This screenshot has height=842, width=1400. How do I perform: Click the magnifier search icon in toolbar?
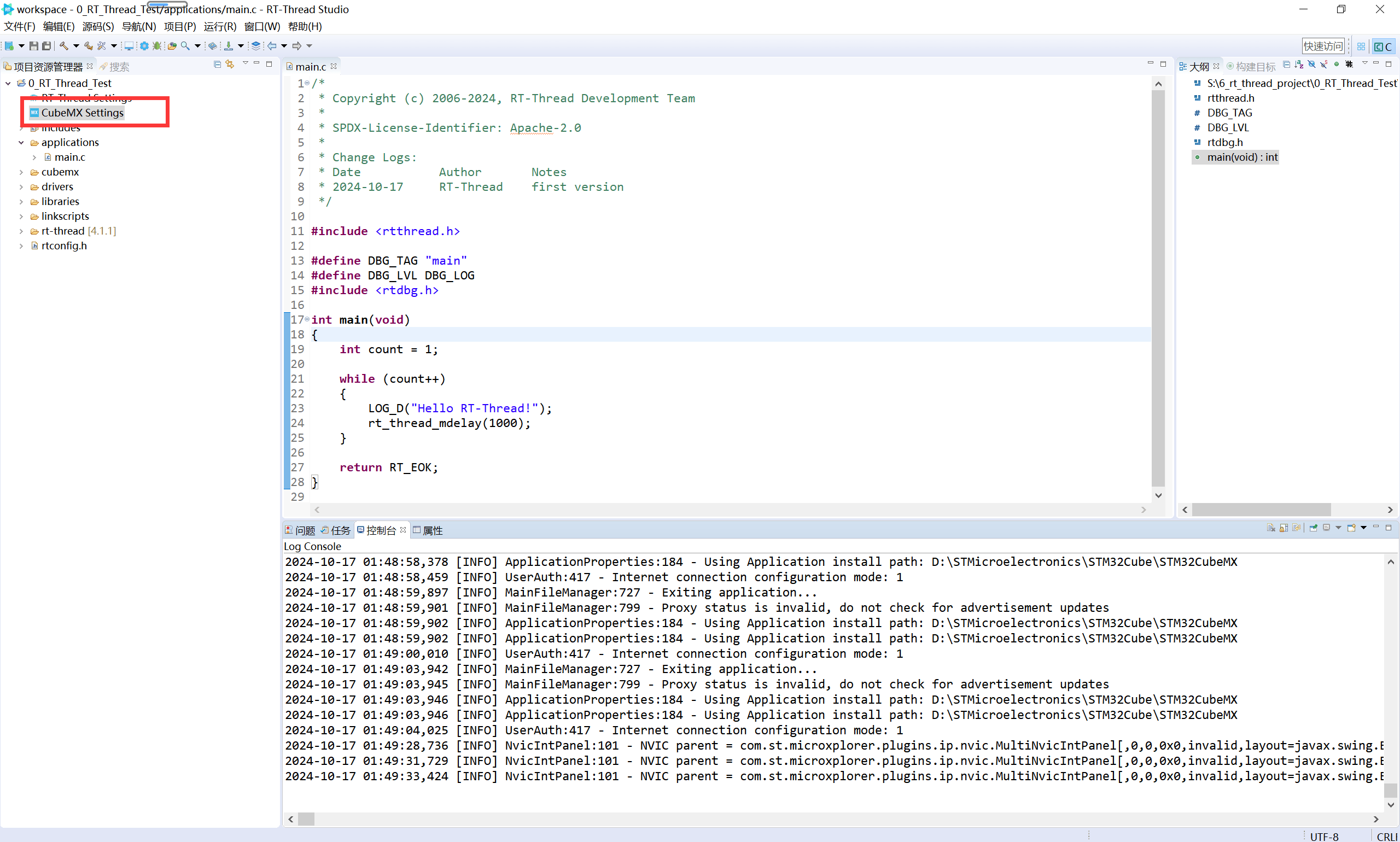pyautogui.click(x=185, y=46)
